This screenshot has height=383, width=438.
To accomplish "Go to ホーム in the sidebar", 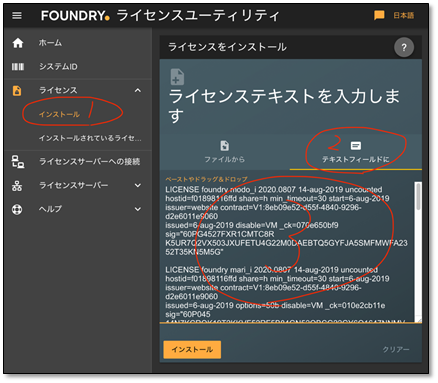I will [x=50, y=43].
